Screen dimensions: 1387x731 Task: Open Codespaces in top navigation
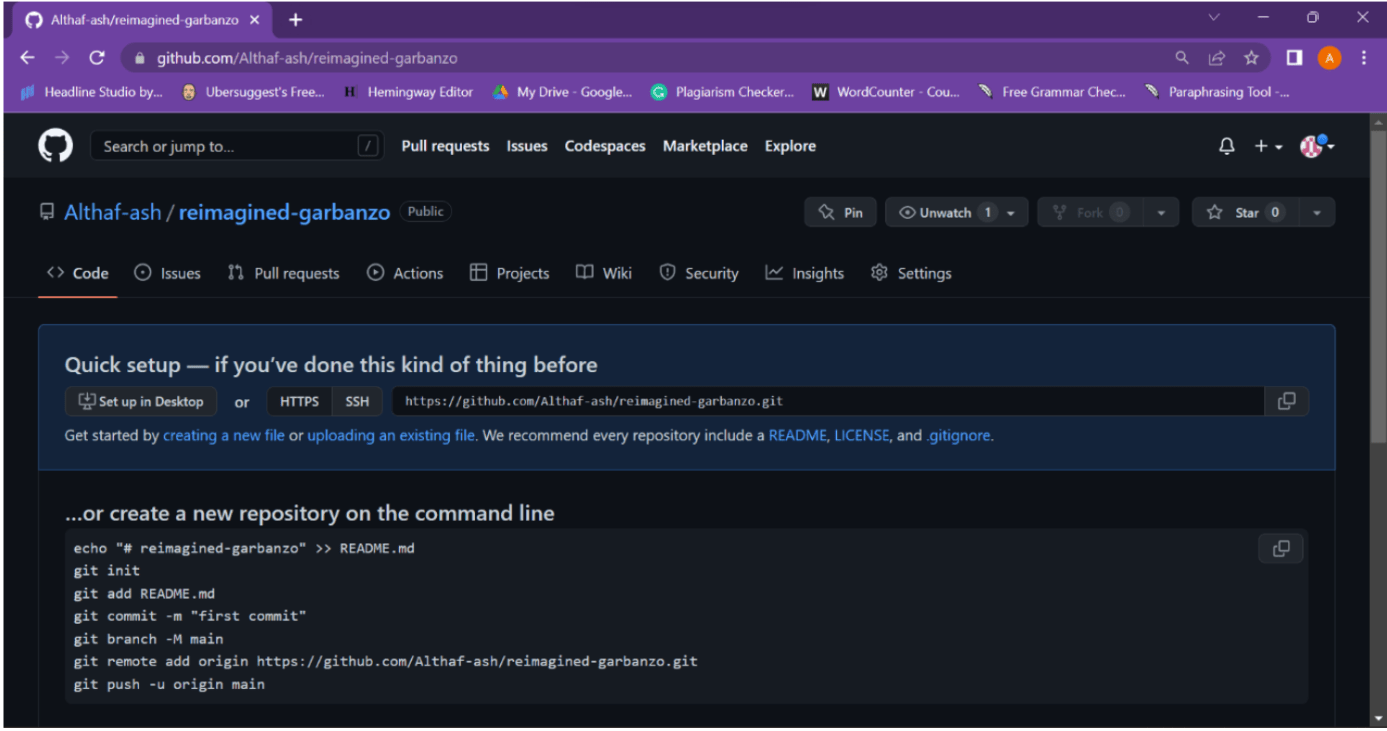(605, 146)
